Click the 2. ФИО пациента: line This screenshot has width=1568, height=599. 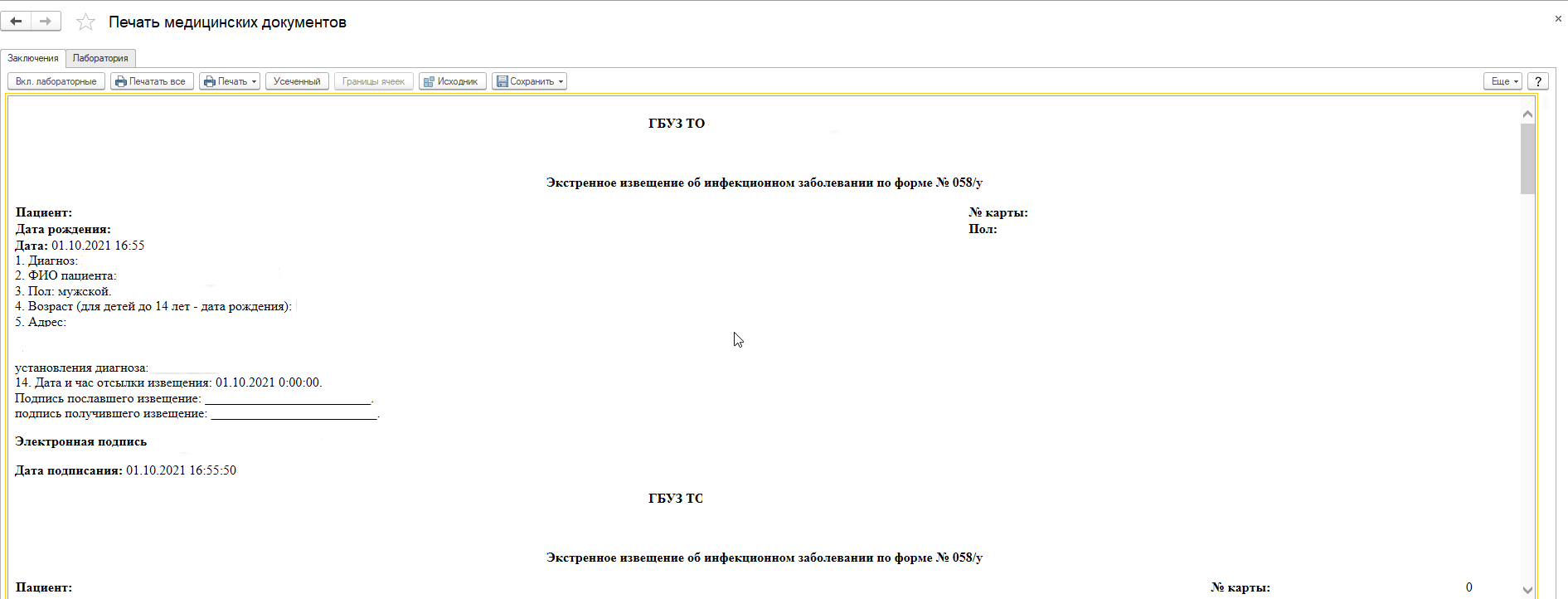coord(66,275)
